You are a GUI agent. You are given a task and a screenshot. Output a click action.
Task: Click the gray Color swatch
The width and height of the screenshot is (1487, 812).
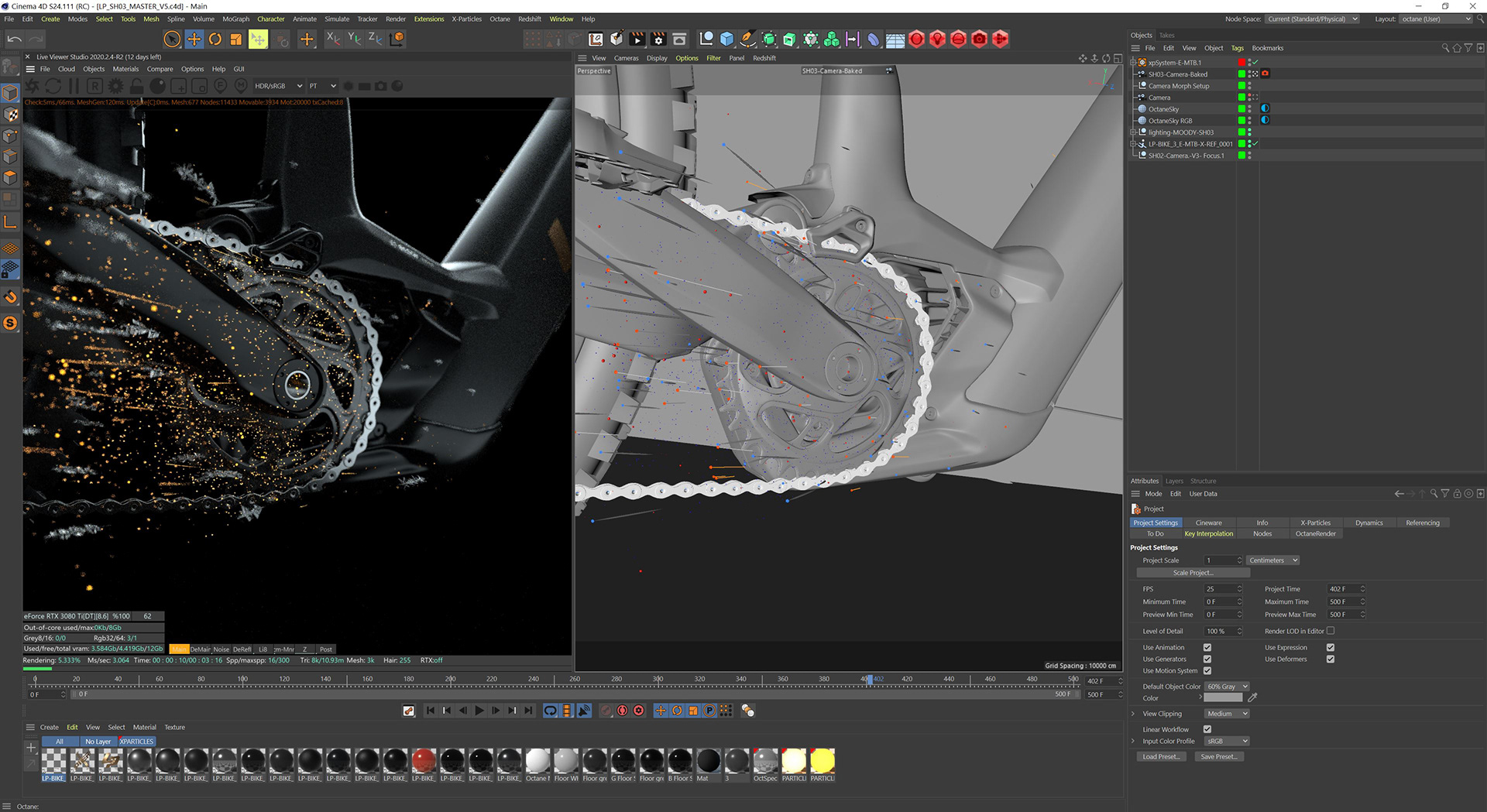point(1223,697)
